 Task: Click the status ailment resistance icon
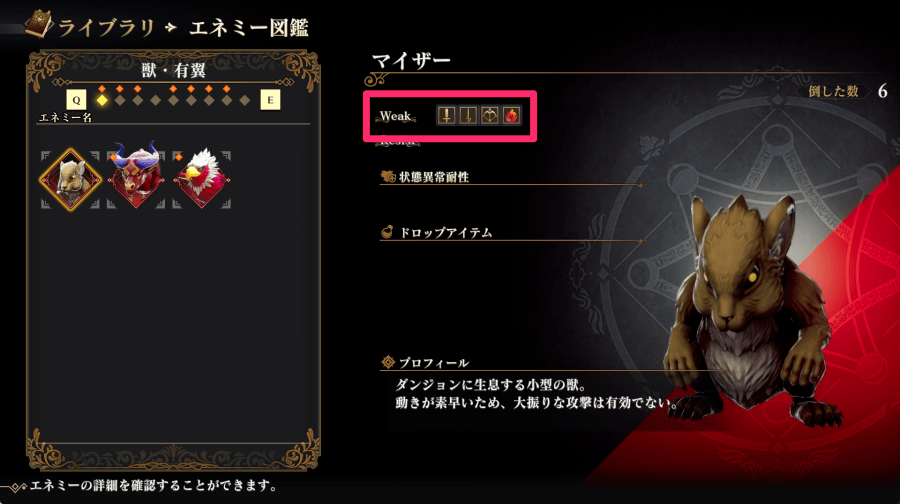pos(388,176)
